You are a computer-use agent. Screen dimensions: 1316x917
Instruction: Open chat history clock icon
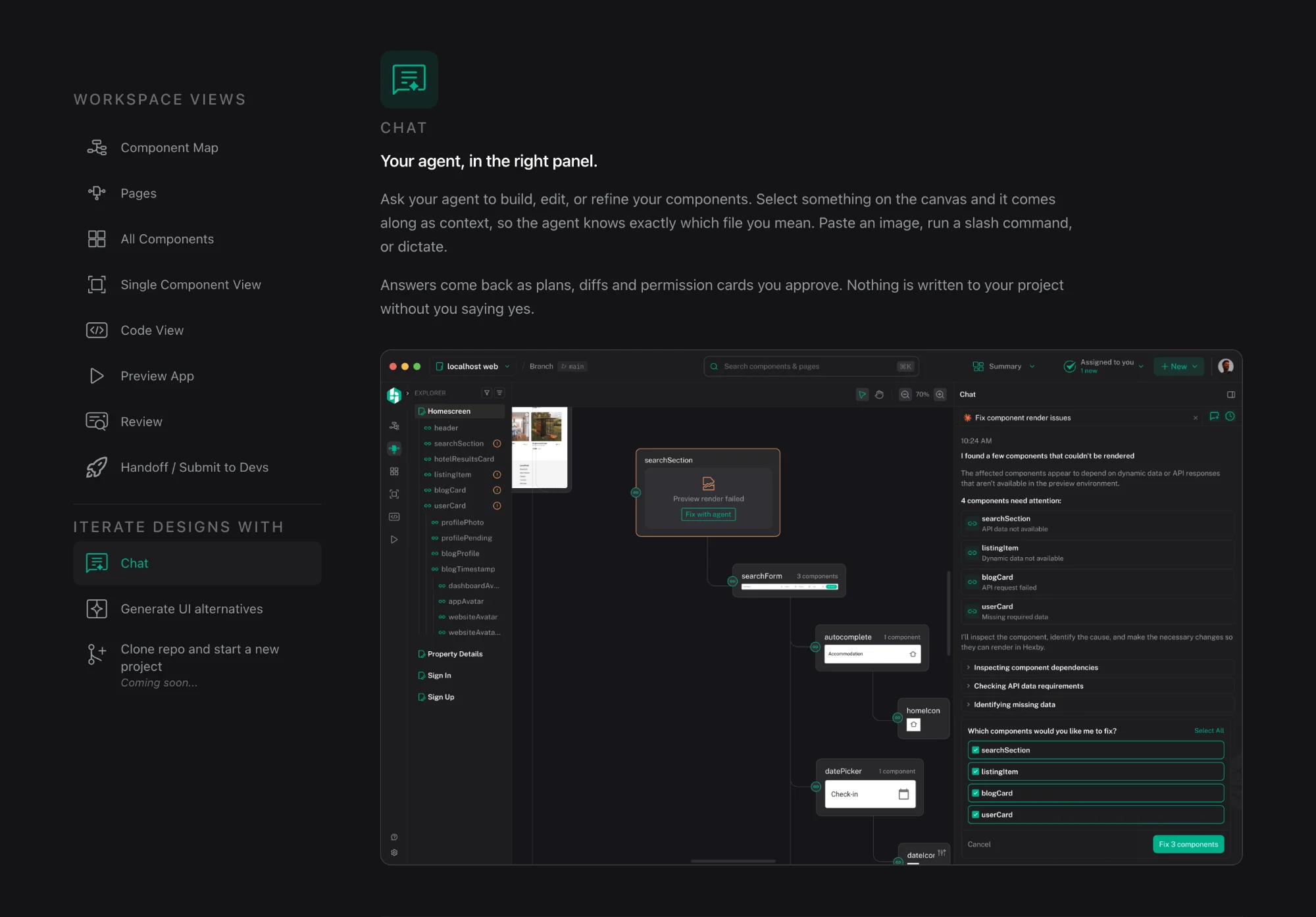pyautogui.click(x=1230, y=416)
